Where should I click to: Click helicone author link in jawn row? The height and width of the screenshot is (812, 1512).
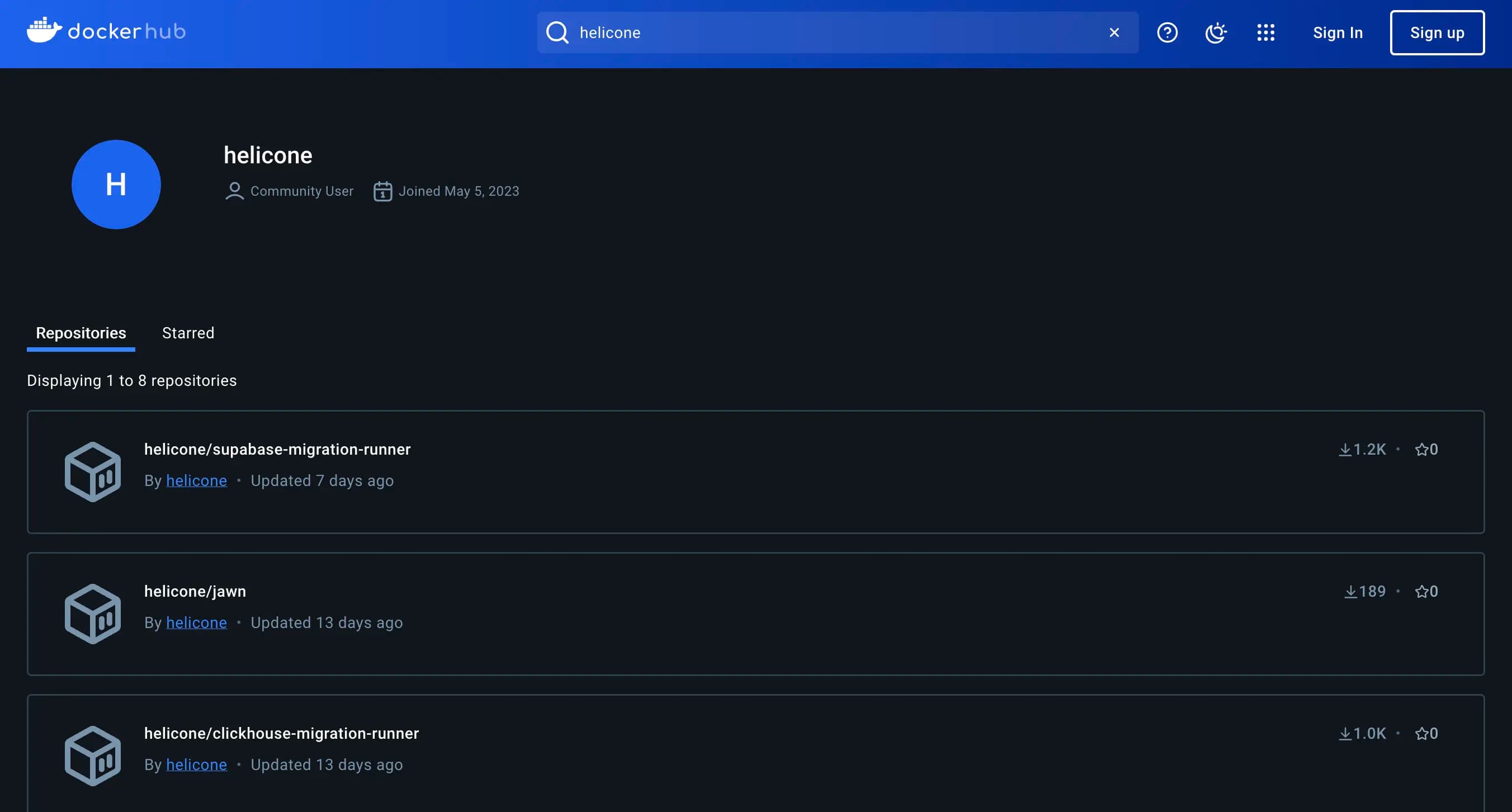[196, 622]
